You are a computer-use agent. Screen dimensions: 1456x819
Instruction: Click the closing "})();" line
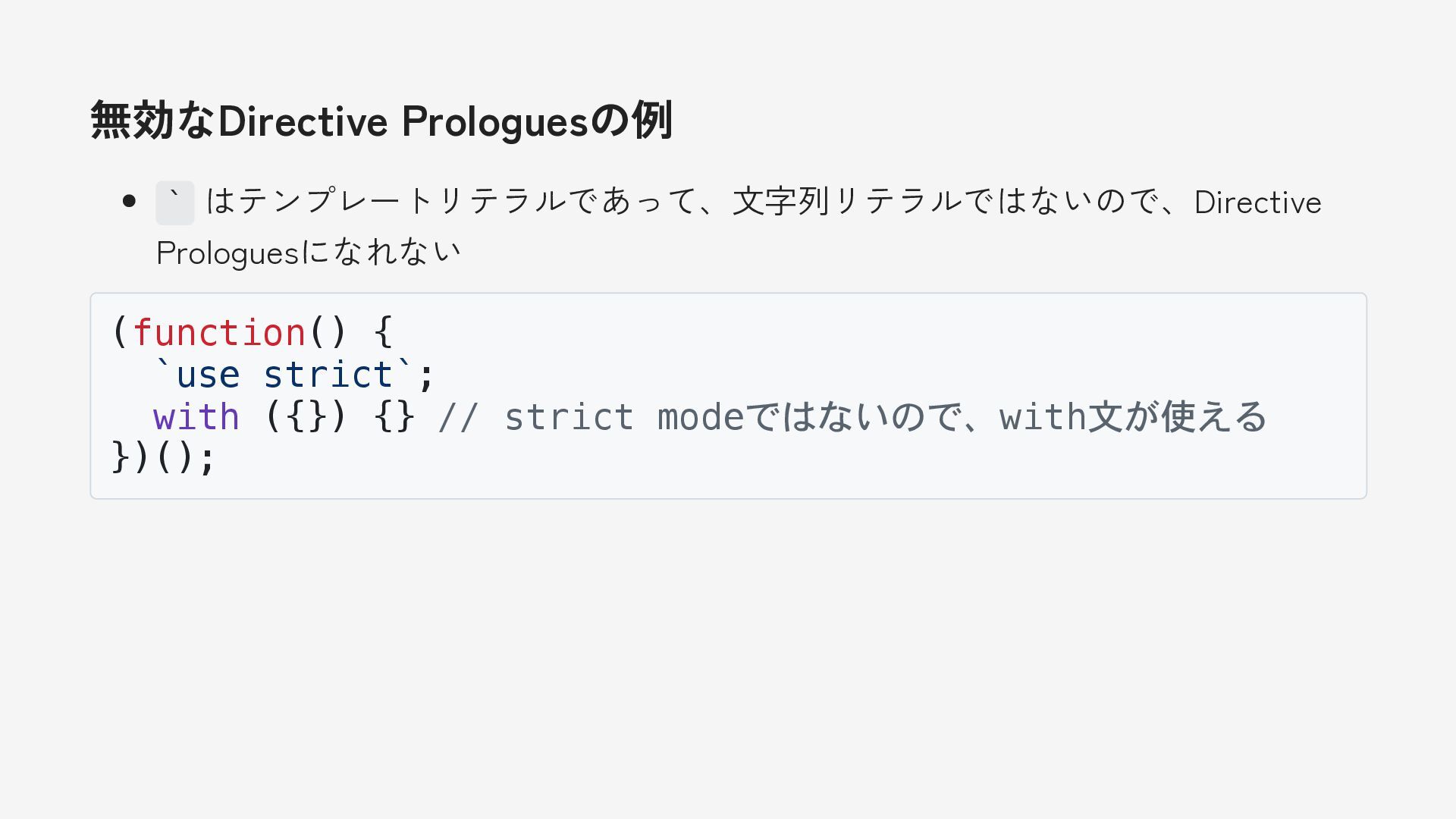click(x=164, y=458)
